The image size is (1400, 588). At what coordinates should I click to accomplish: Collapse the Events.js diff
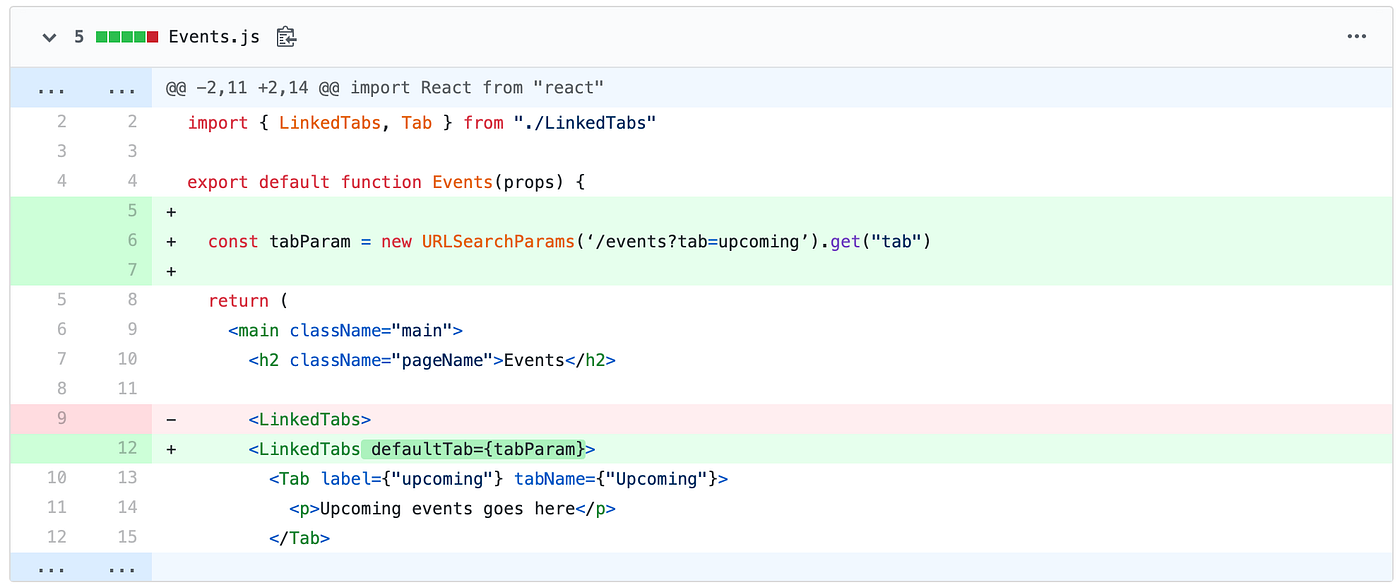[x=48, y=36]
